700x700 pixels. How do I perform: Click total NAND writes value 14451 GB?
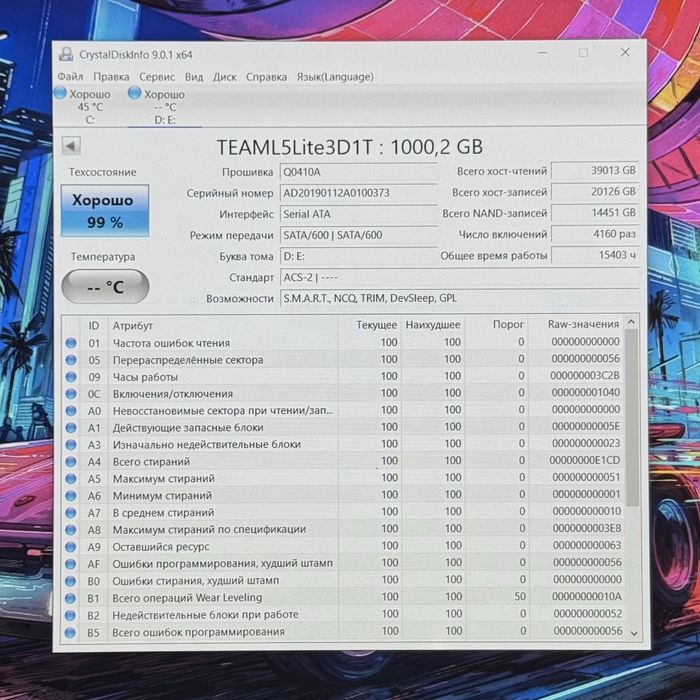[595, 212]
